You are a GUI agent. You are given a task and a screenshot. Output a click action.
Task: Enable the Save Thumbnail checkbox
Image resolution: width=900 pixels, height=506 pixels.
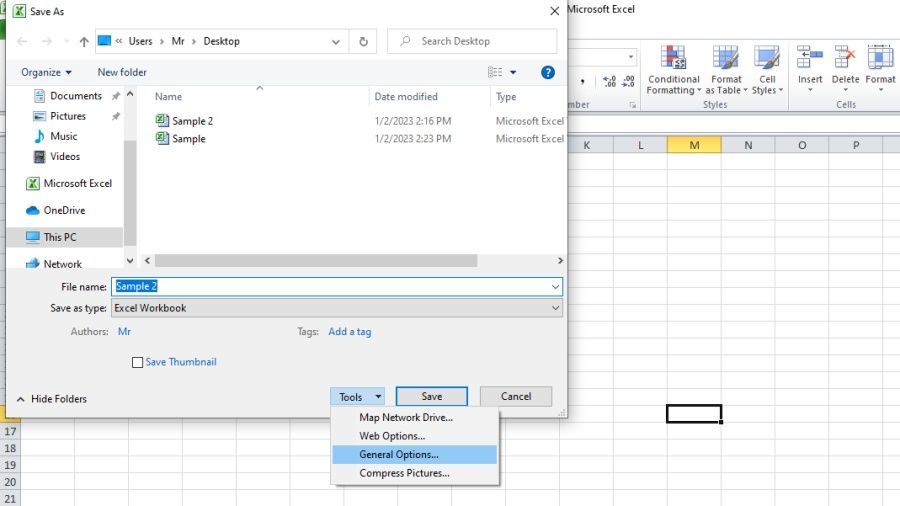tap(138, 362)
